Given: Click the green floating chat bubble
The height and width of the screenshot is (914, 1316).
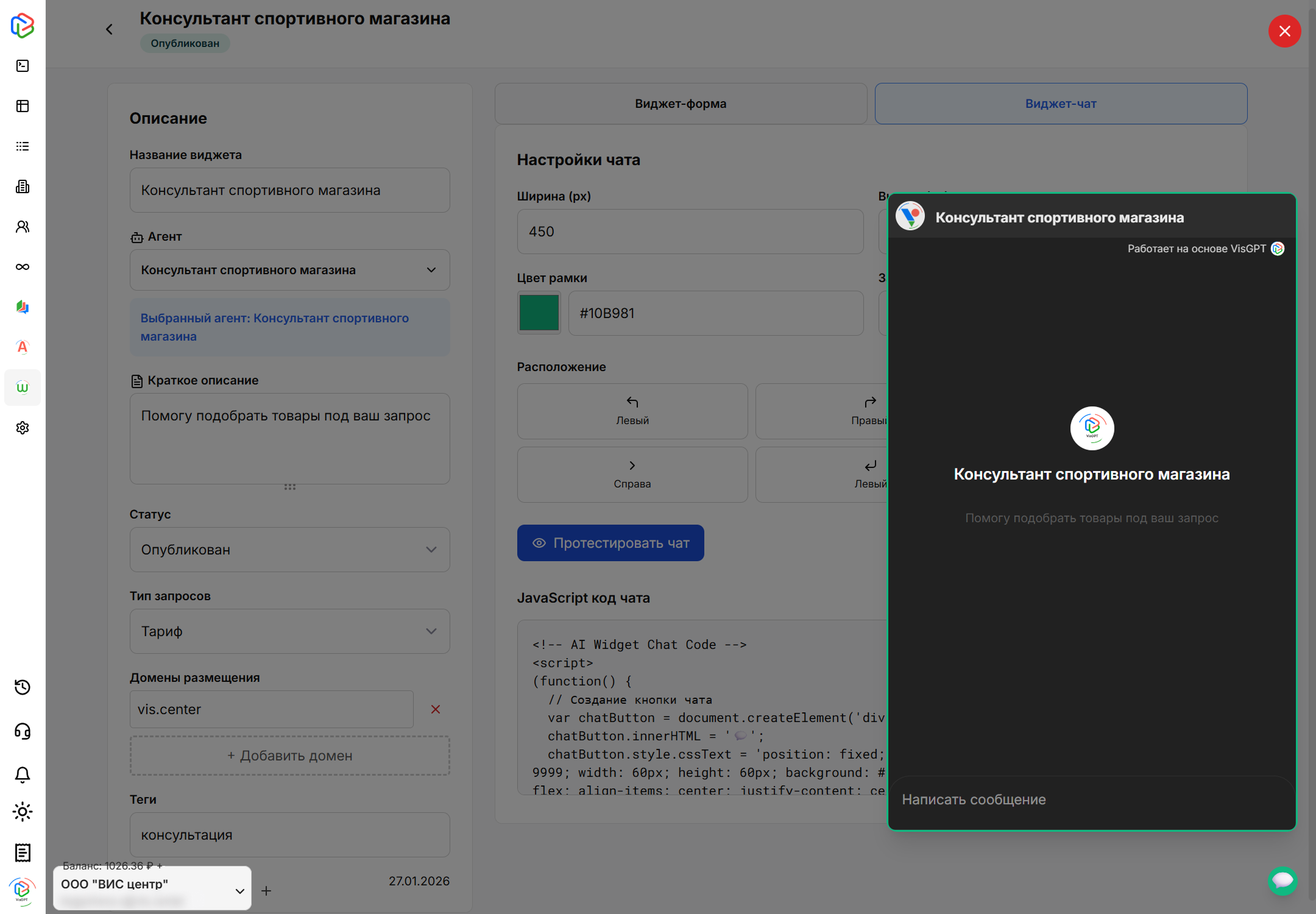Looking at the screenshot, I should pos(1282,880).
